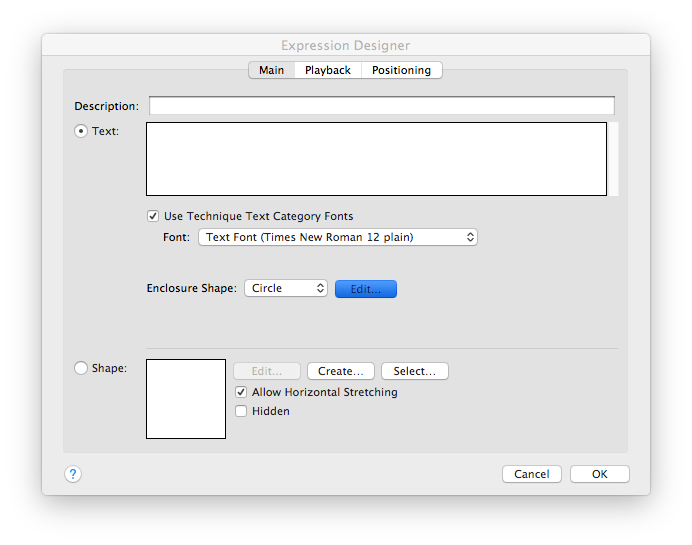Enable the Hidden checkbox
The height and width of the screenshot is (545, 692).
coord(241,411)
